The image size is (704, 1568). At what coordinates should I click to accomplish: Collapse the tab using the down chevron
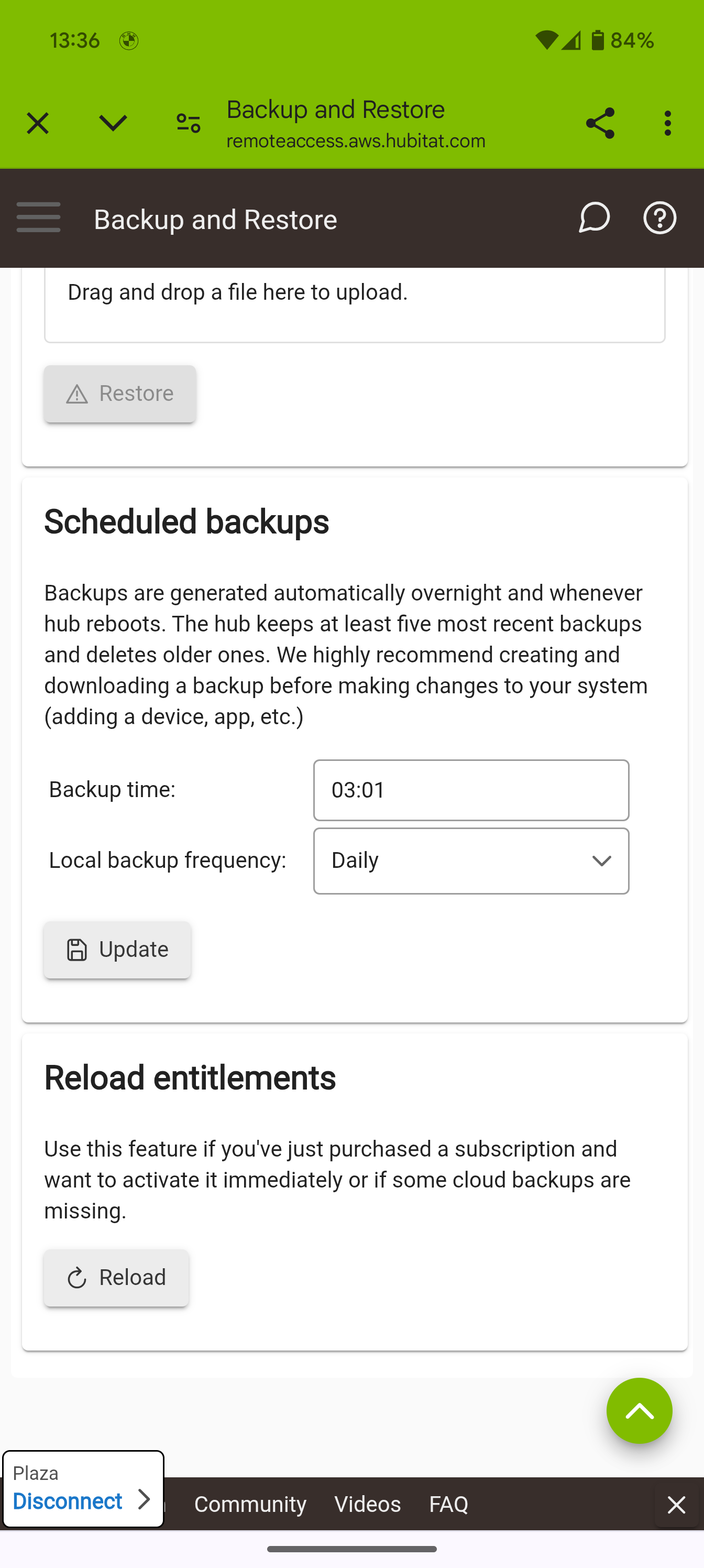click(113, 123)
